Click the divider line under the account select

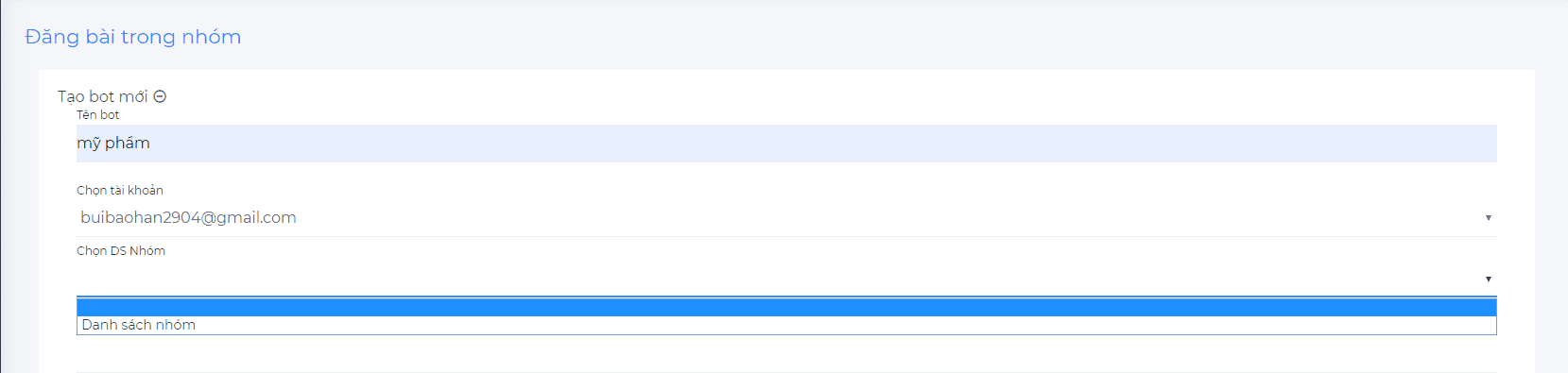click(x=786, y=237)
